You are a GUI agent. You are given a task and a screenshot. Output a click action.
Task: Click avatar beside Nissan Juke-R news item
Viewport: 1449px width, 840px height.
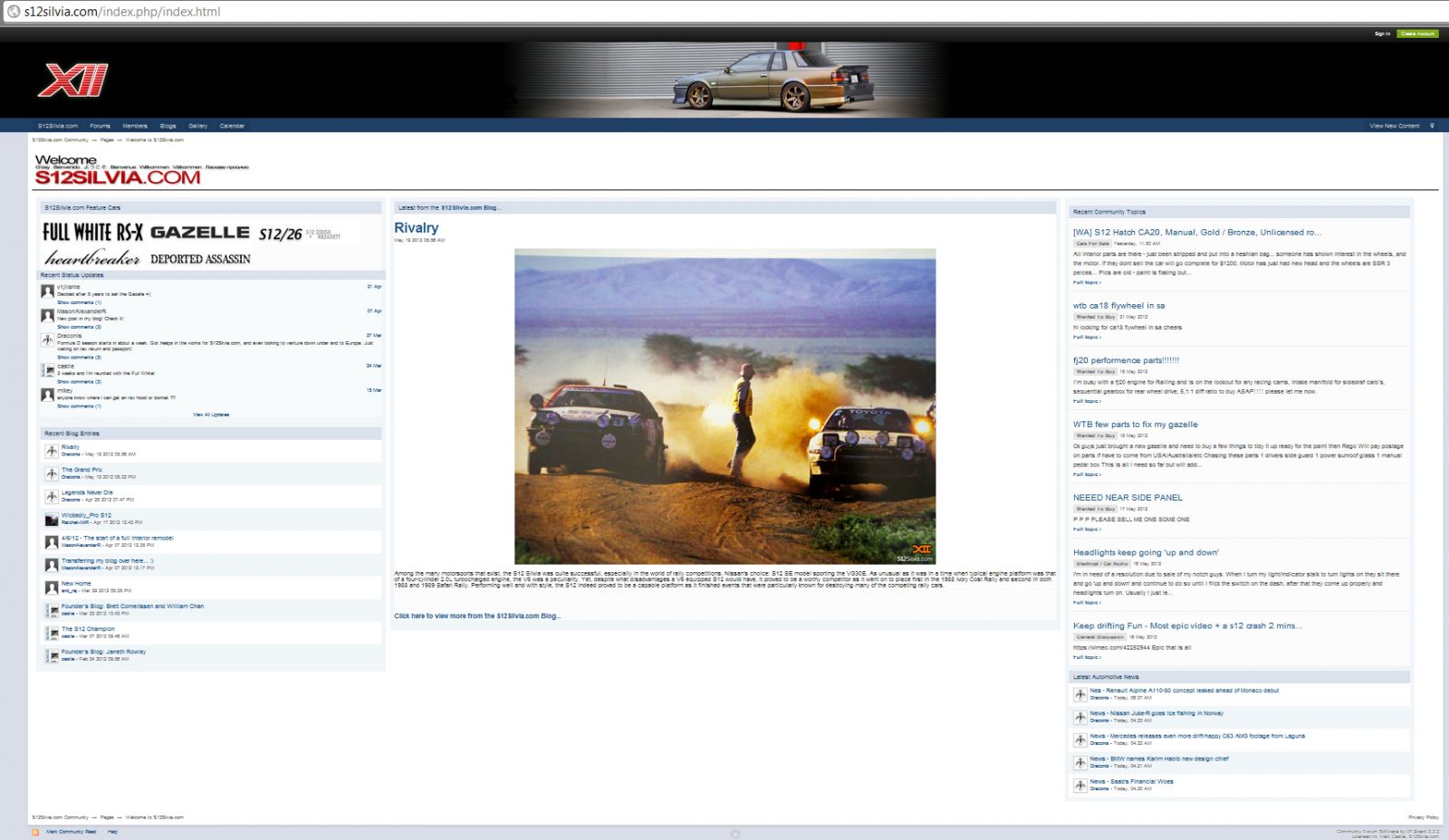click(1080, 717)
